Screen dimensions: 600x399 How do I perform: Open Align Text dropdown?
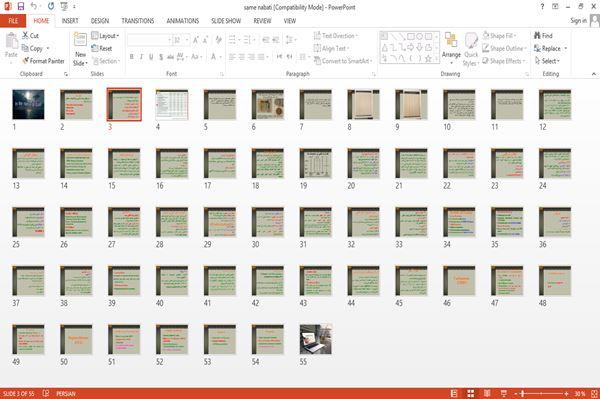point(331,48)
